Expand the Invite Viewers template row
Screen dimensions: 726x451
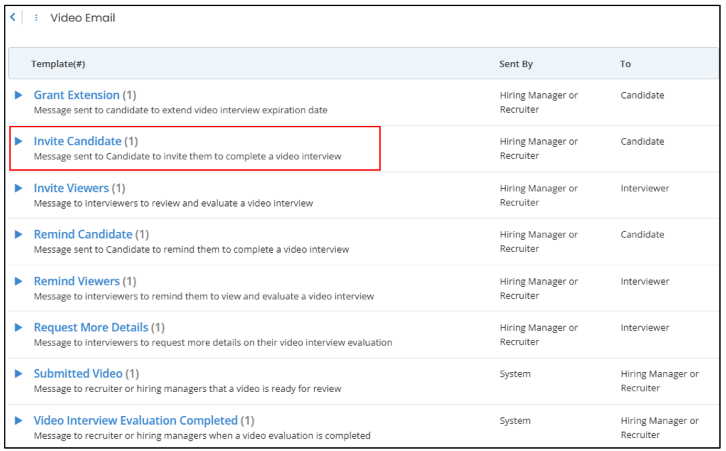click(19, 188)
